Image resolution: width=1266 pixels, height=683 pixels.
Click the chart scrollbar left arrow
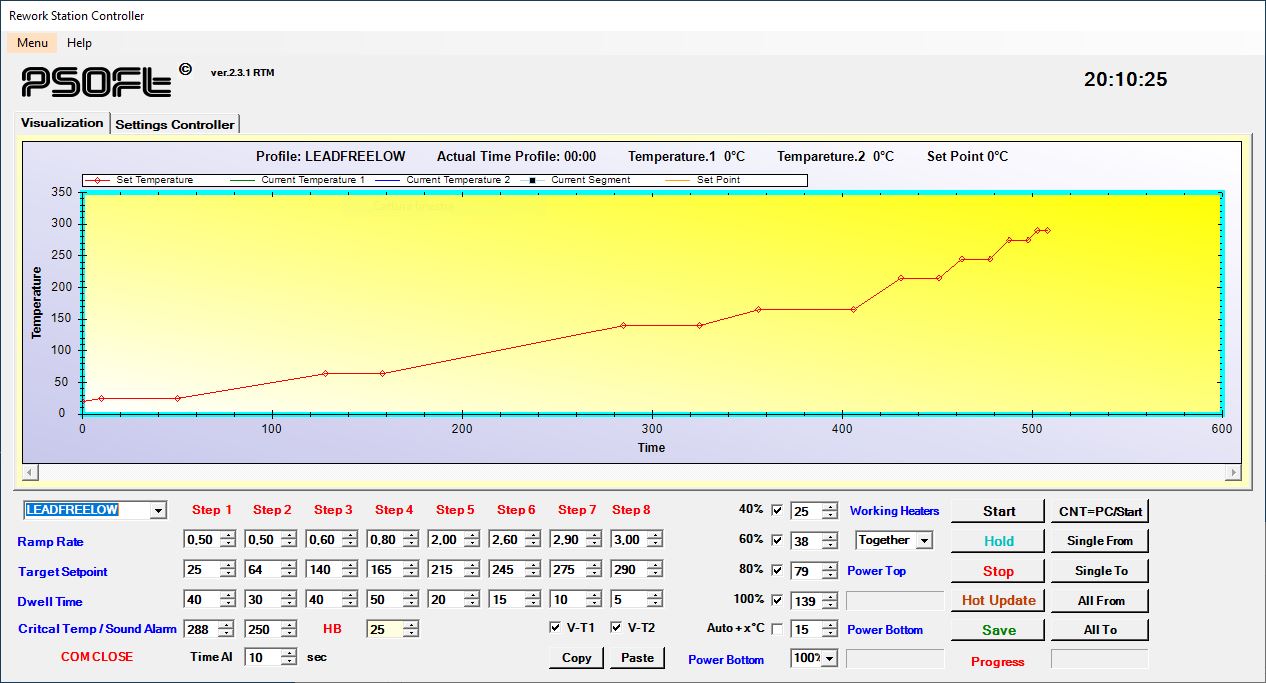30,472
